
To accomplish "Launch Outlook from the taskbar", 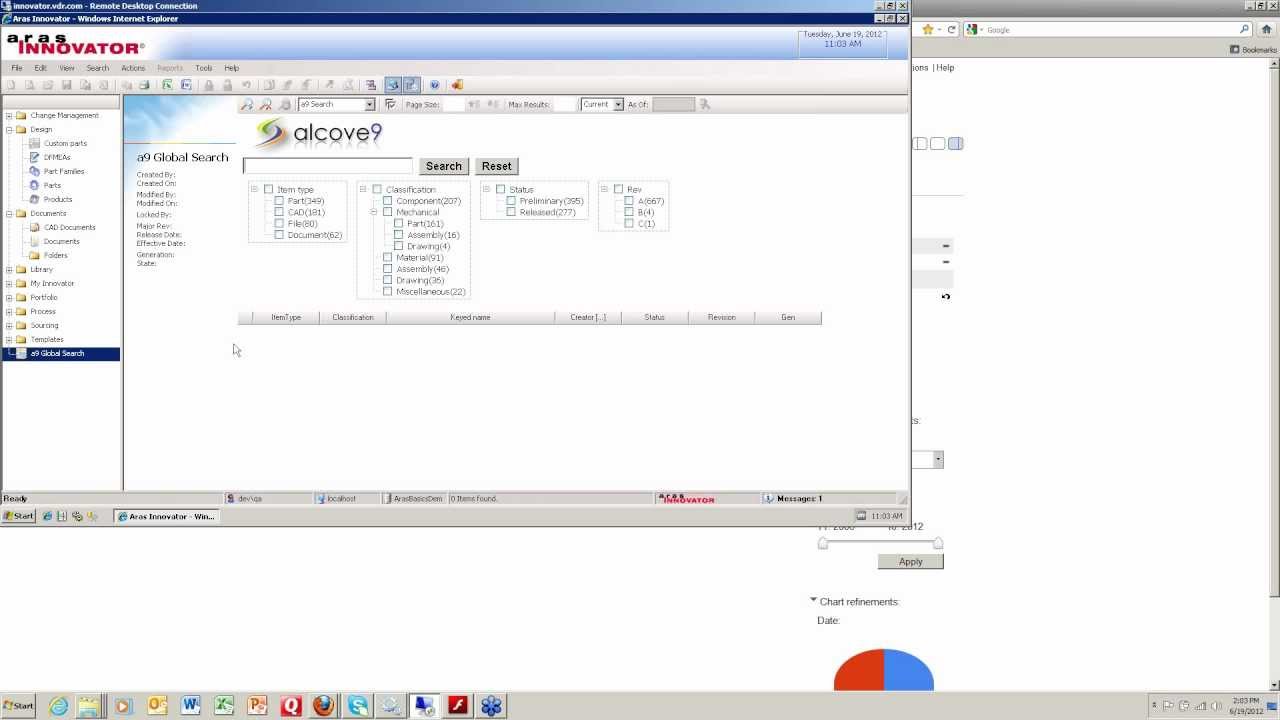I will pos(157,706).
